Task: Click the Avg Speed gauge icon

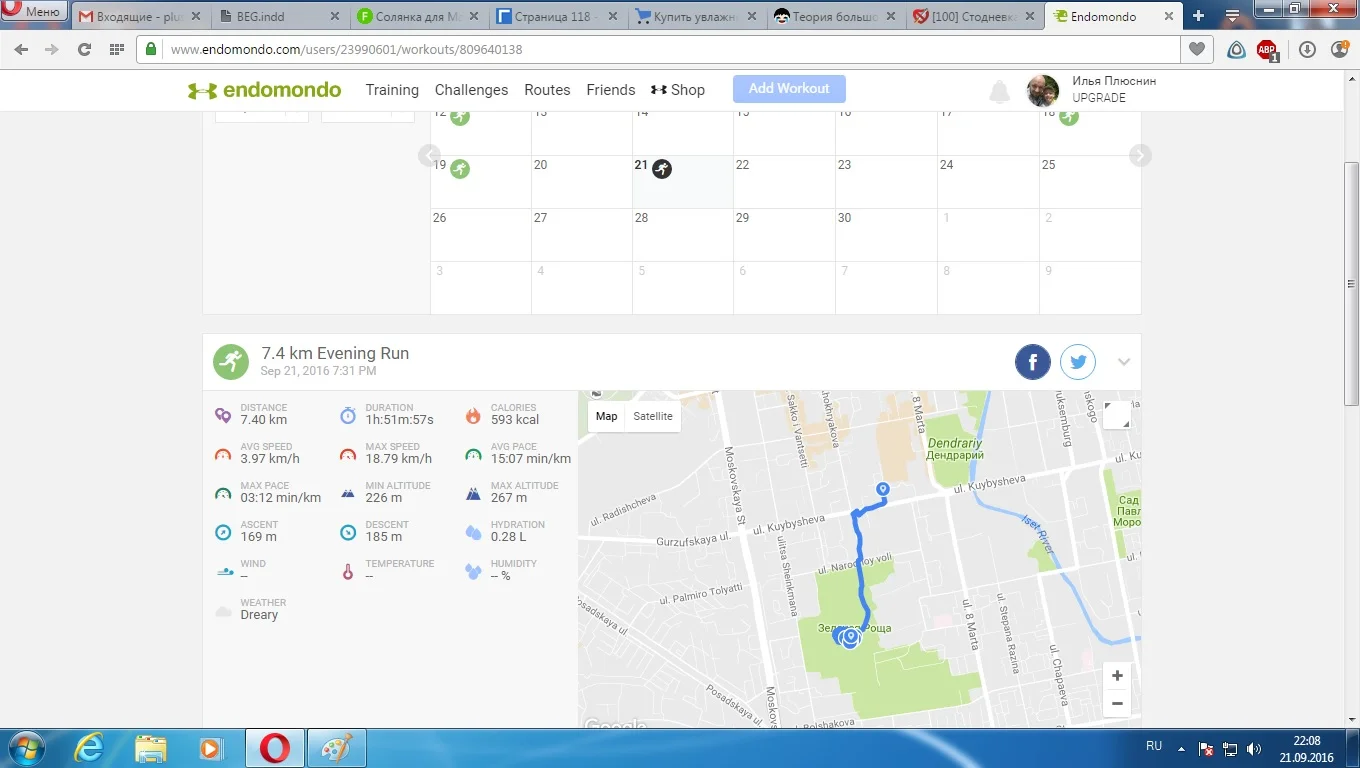Action: [223, 454]
